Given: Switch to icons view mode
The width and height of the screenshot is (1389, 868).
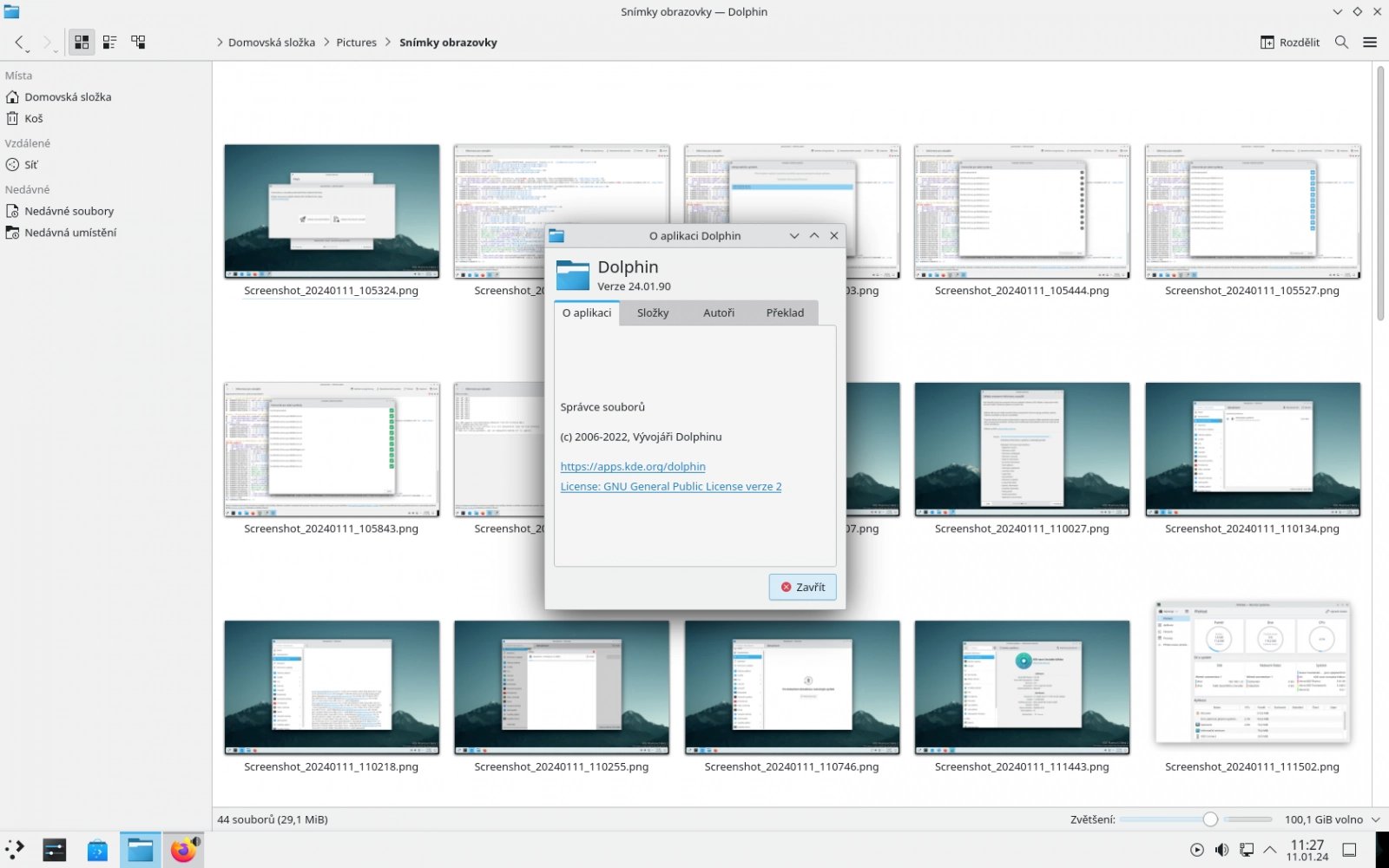Looking at the screenshot, I should tap(82, 42).
